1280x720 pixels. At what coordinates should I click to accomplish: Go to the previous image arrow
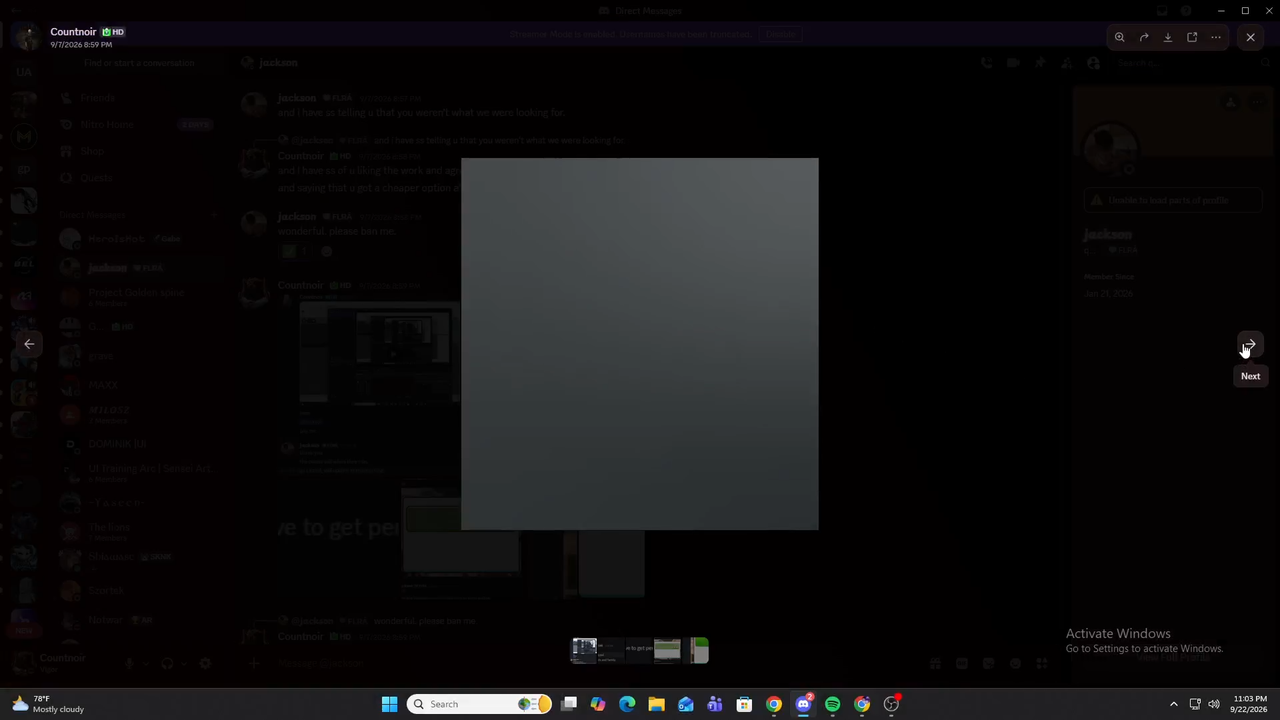point(29,344)
